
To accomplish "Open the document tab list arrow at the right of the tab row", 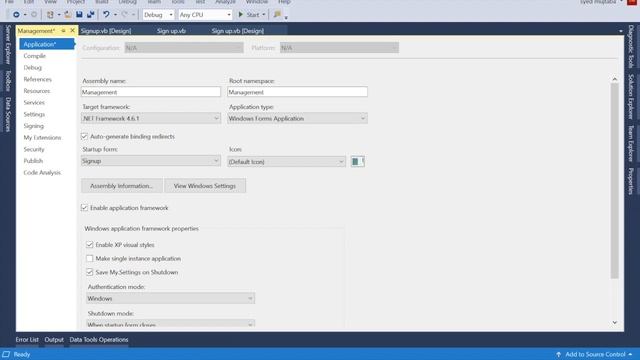I will pyautogui.click(x=621, y=31).
